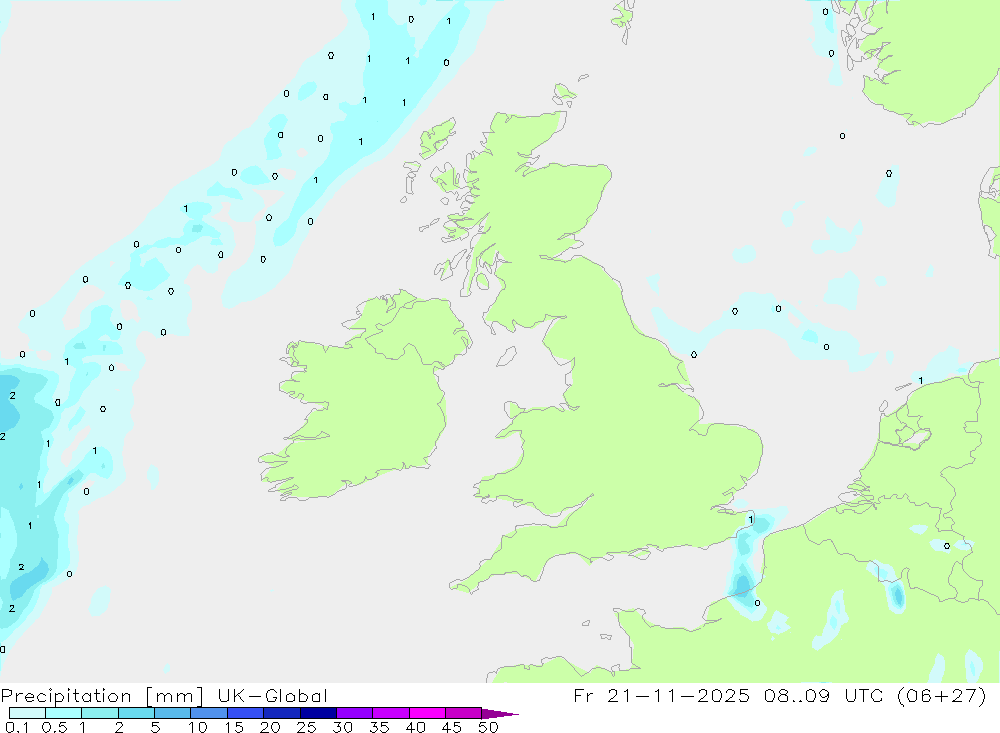Click the arrow tip above 50 on legend

click(x=500, y=714)
